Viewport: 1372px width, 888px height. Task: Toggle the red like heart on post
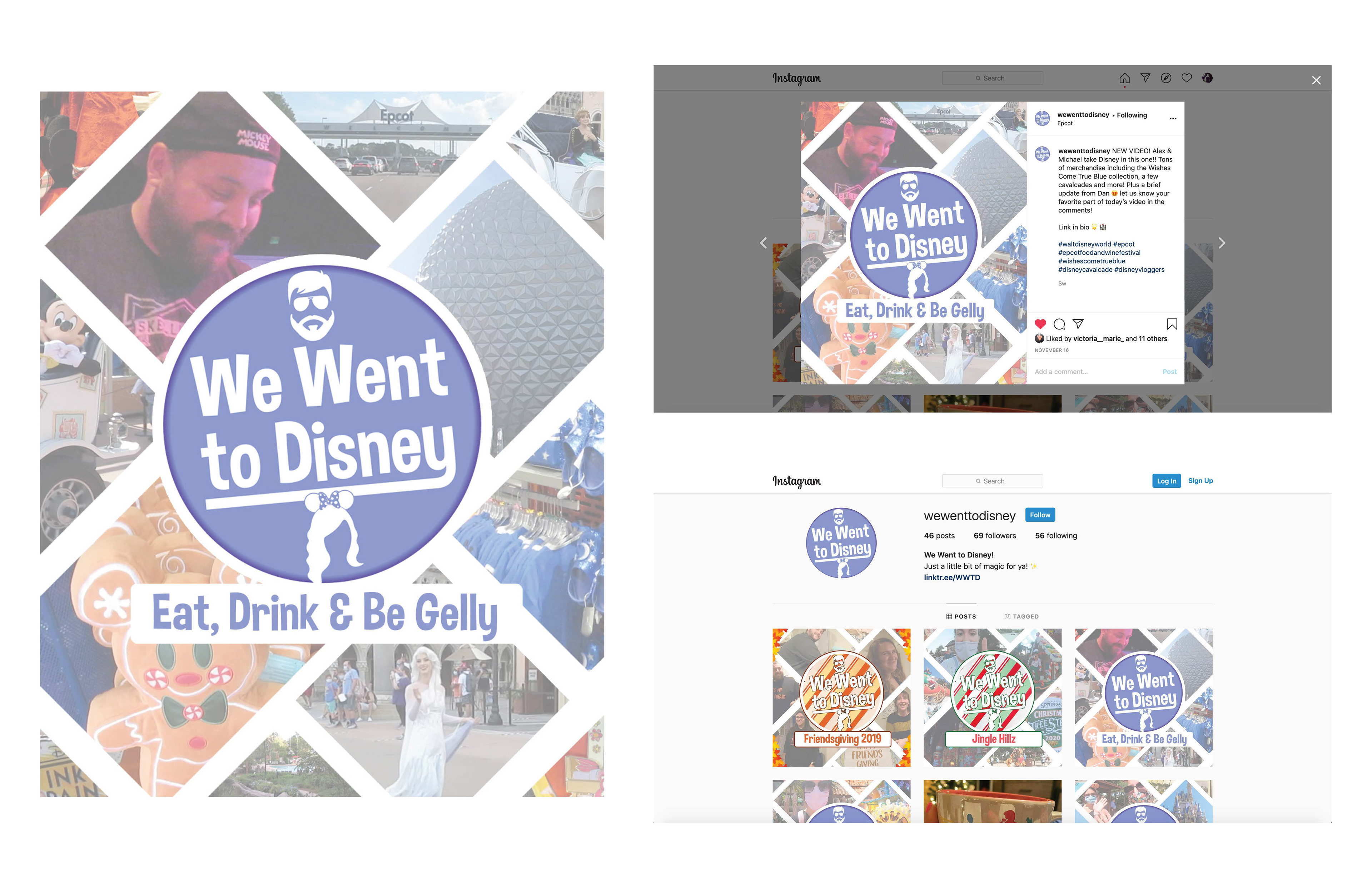click(1040, 324)
